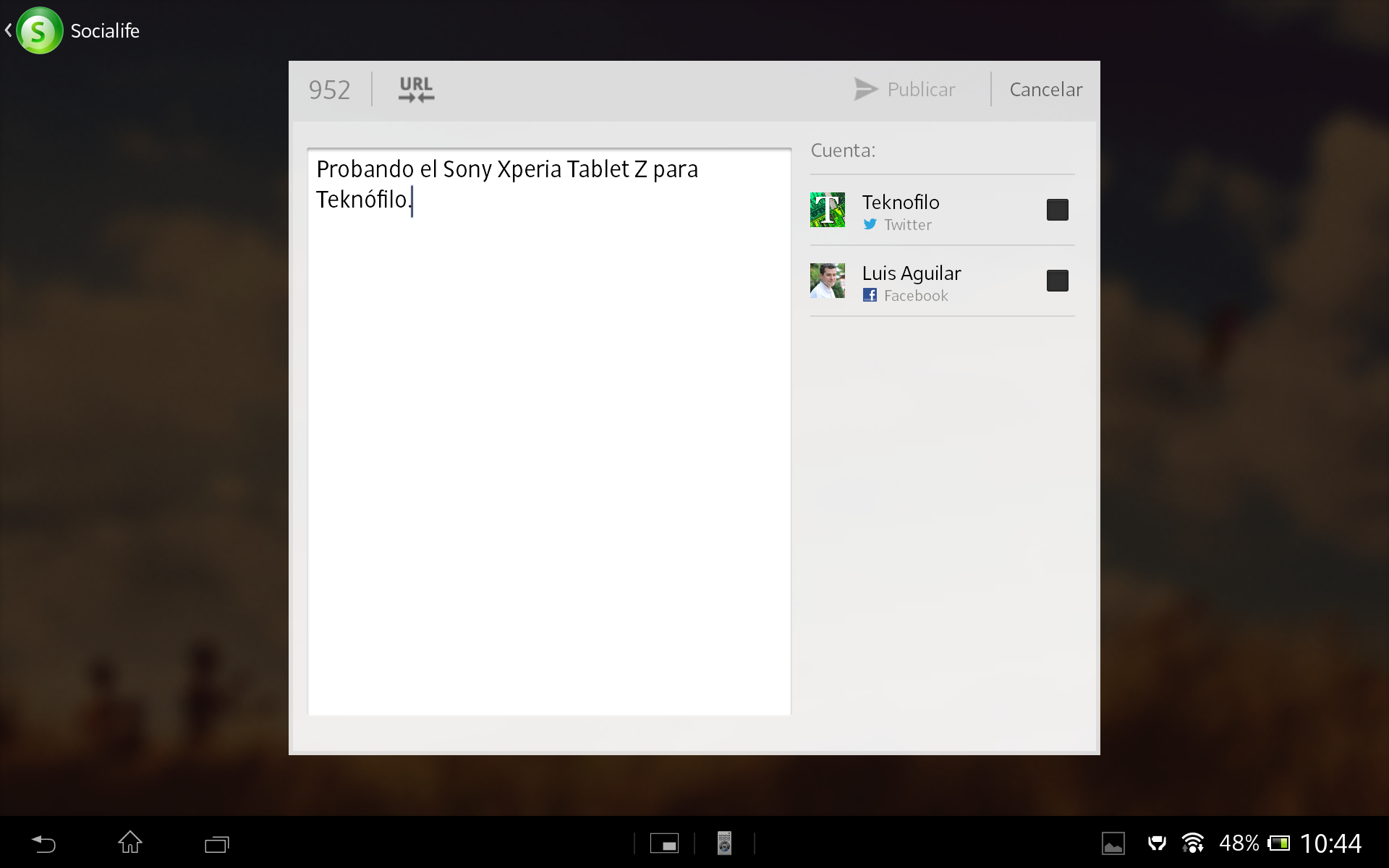
Task: Tap the Teknofilo profile avatar
Action: pyautogui.click(x=828, y=210)
